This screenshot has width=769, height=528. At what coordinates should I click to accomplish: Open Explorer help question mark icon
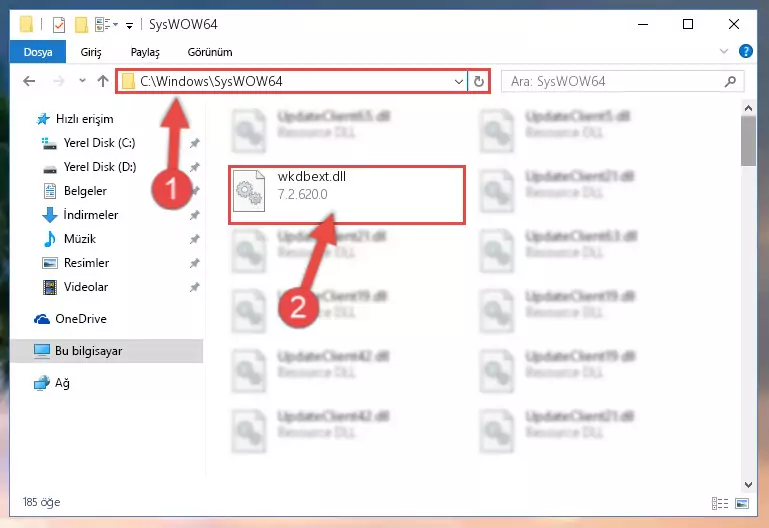click(745, 51)
